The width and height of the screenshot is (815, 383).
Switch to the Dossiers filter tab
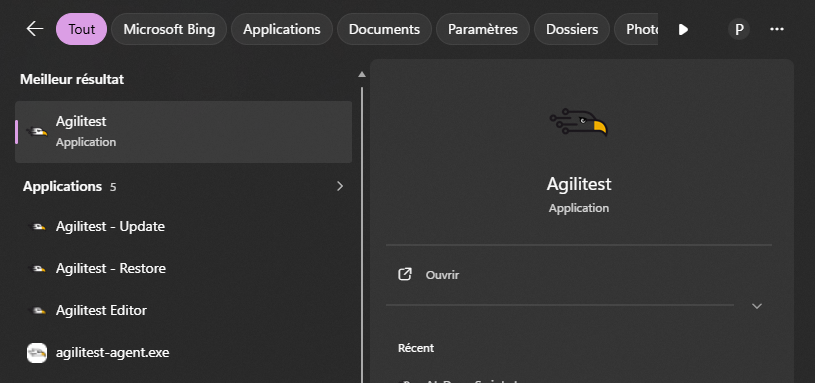tap(572, 29)
